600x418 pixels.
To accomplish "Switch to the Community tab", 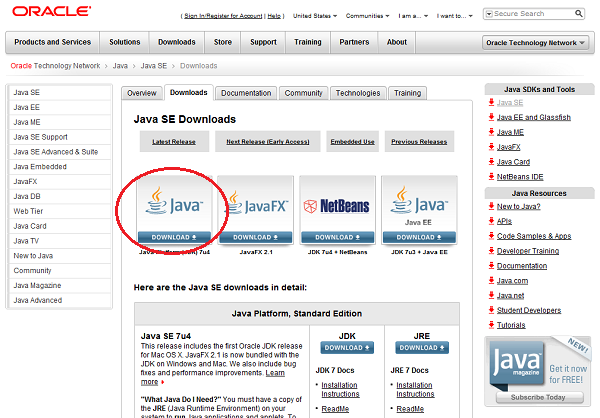I will 303,93.
